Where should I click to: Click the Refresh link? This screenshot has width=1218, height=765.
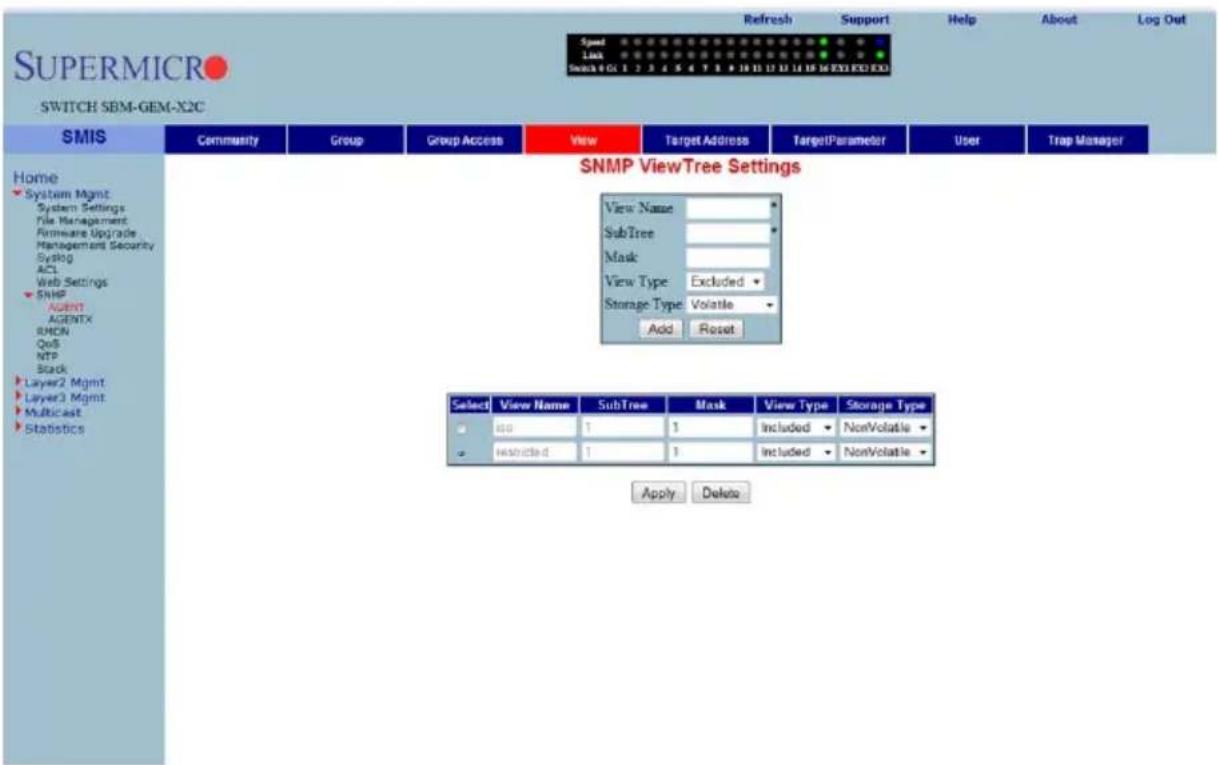[x=767, y=19]
